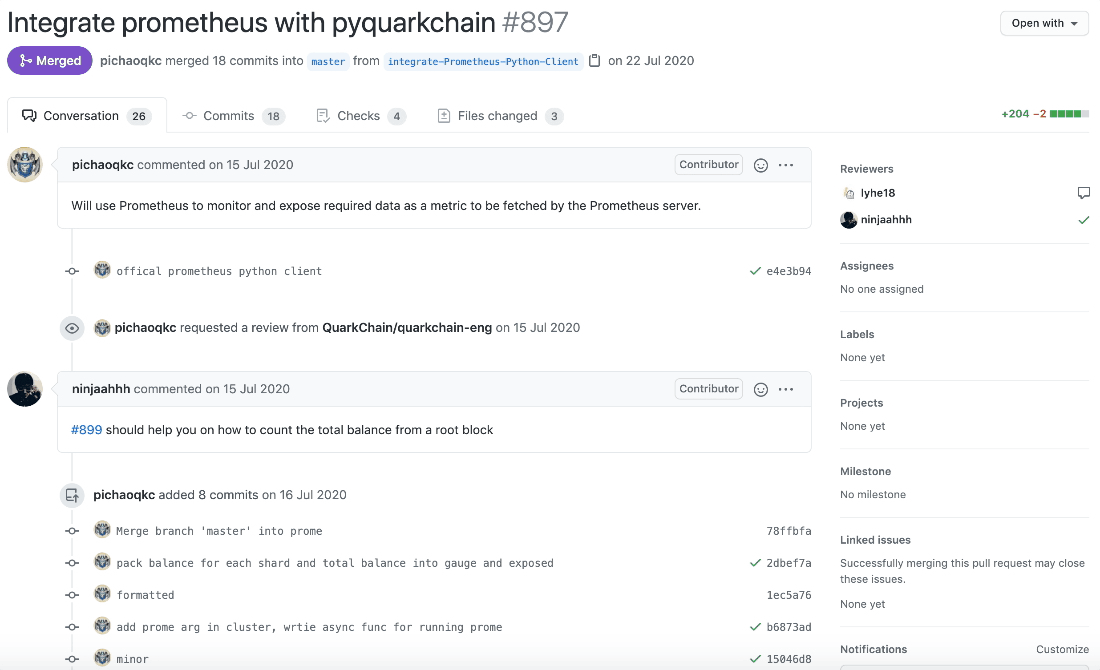Click approval checkmark beside ninjaahhh reviewer

point(1084,220)
